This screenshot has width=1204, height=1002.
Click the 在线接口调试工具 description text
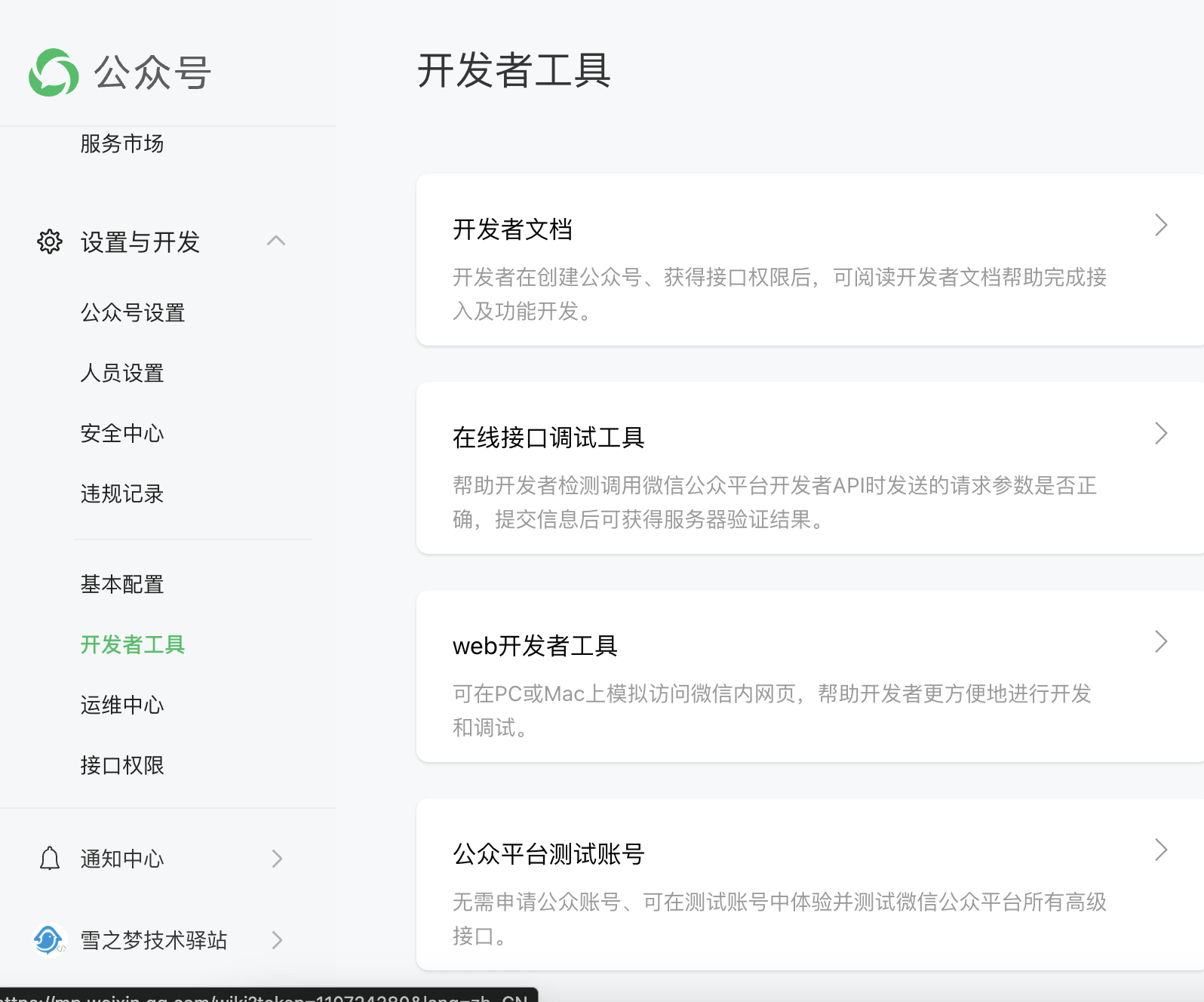coord(775,502)
